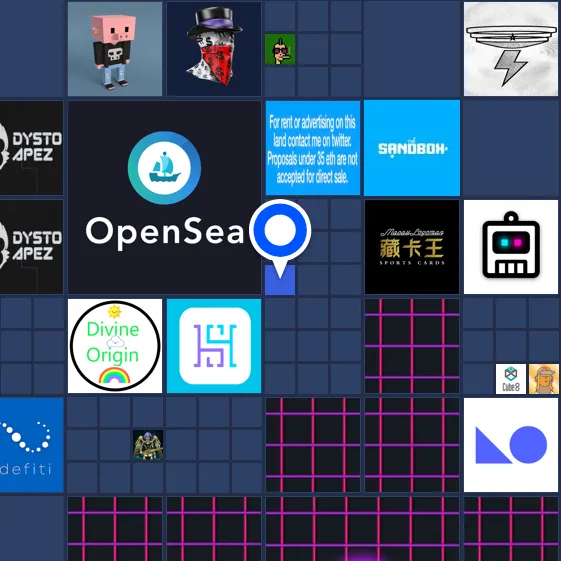Select the pink pig voxel character land

click(115, 49)
